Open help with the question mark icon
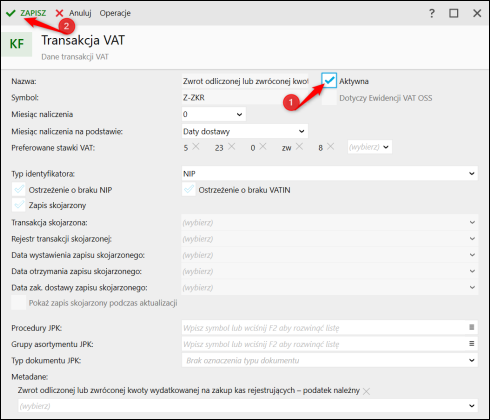This screenshot has height=420, width=490. pyautogui.click(x=432, y=13)
